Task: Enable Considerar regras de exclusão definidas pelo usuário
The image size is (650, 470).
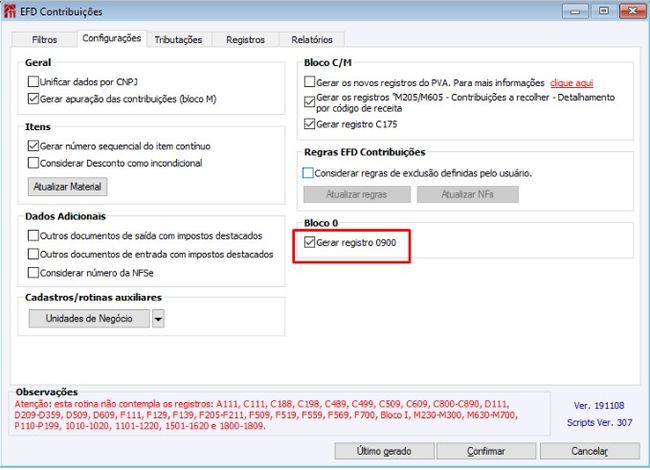Action: click(308, 173)
